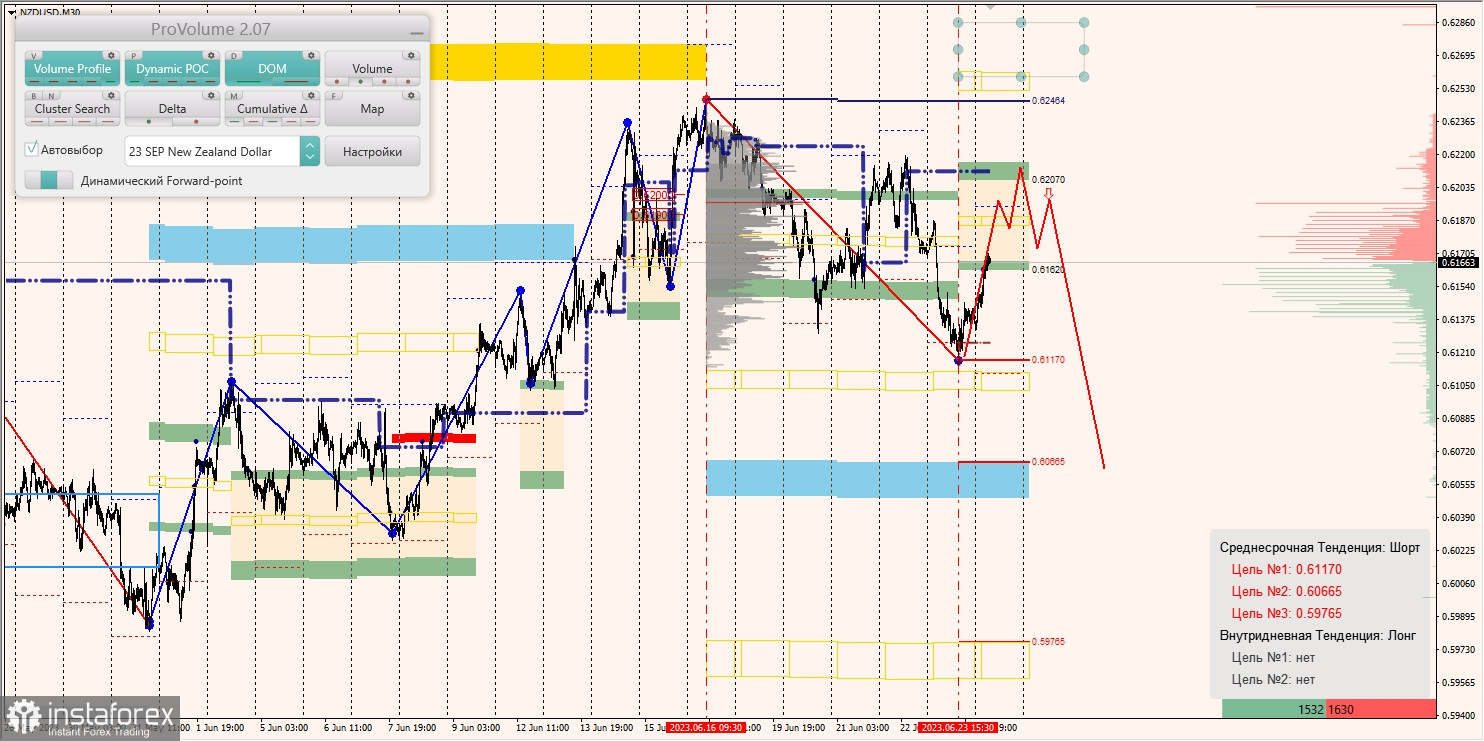The image size is (1484, 741).
Task: Click the 0.59765 level label
Action: pos(1050,641)
